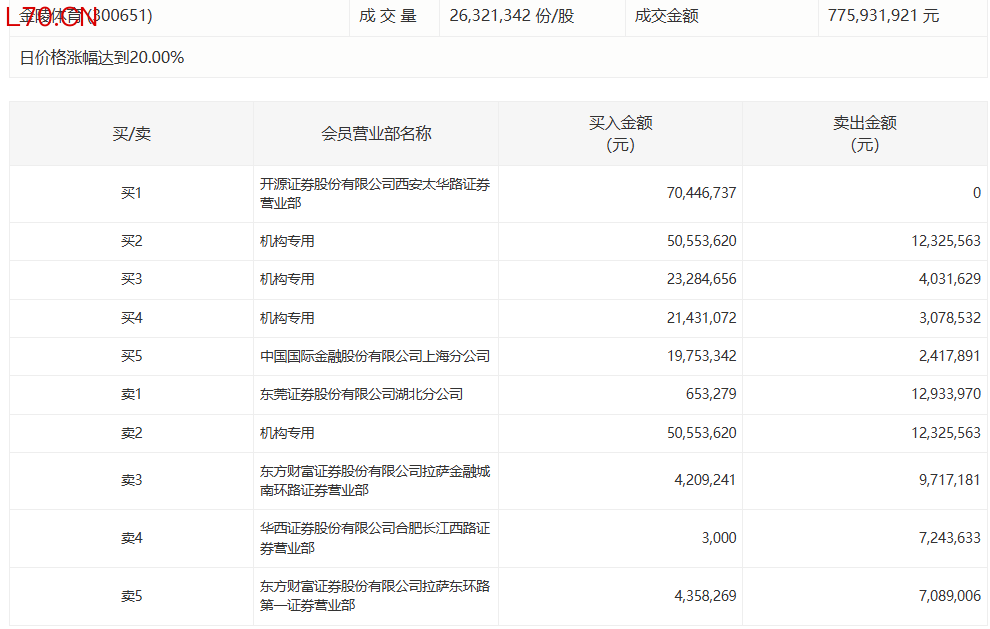Click the buy amount 70,446,737

click(x=701, y=193)
